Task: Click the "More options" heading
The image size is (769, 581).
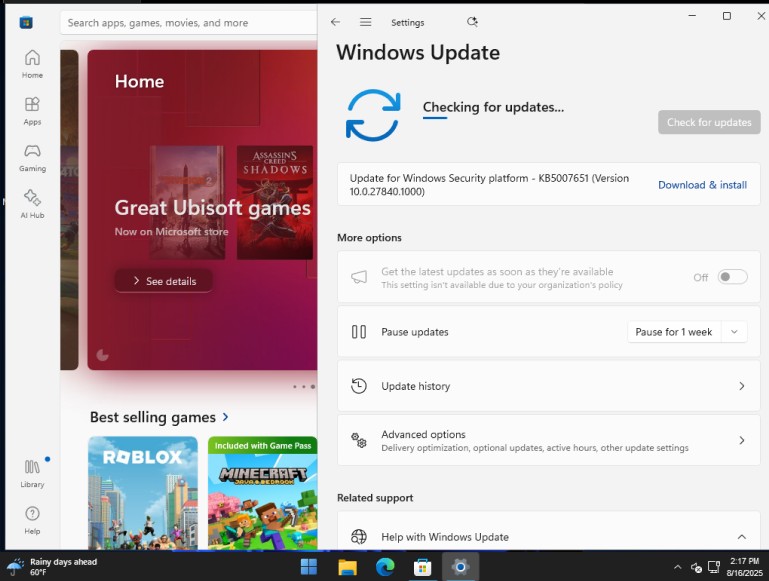Action: click(369, 237)
